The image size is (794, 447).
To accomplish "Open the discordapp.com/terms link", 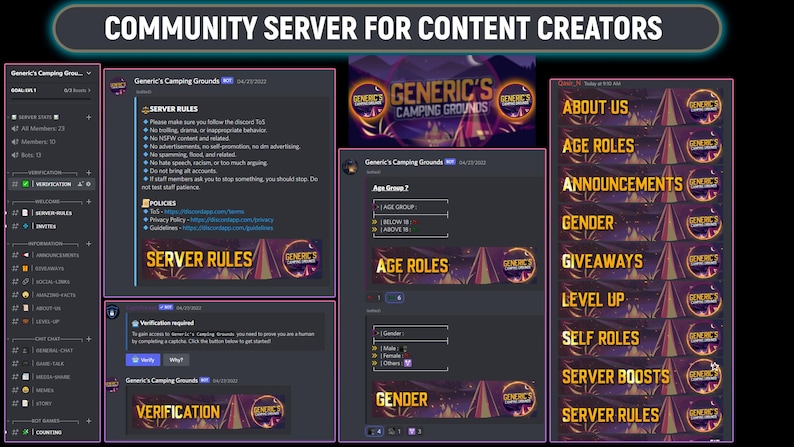I will pos(204,212).
